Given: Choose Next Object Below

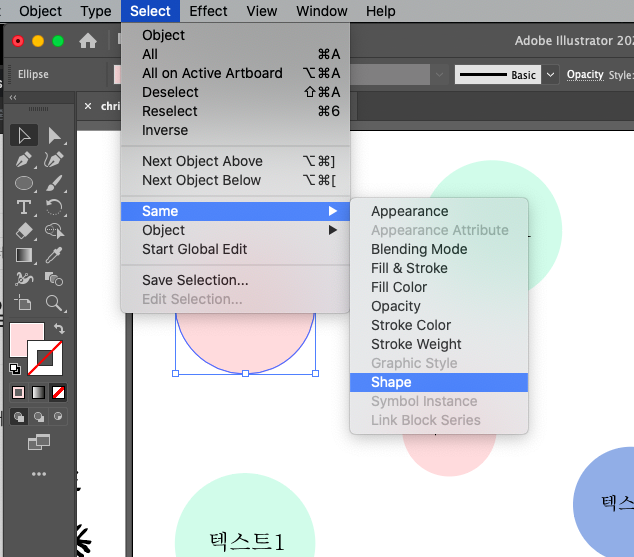Looking at the screenshot, I should point(235,180).
